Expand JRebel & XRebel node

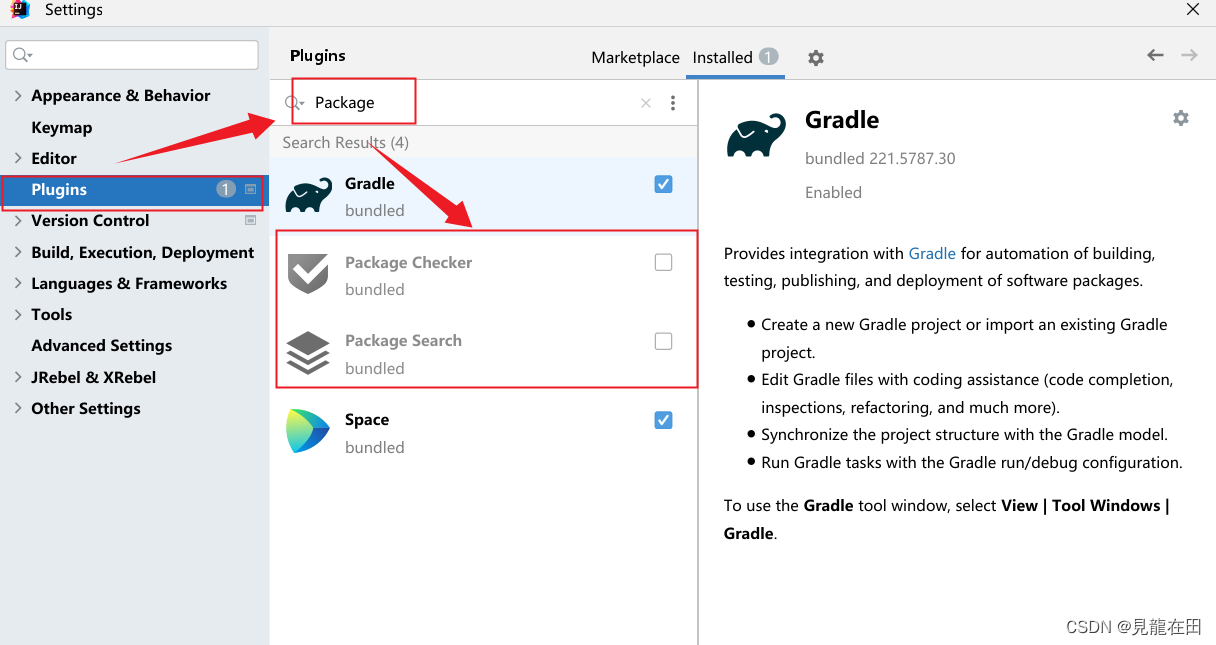click(18, 377)
